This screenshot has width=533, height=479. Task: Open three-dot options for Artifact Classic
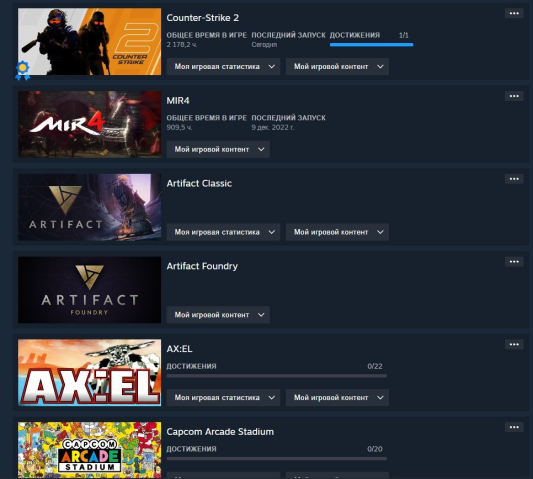tap(514, 179)
